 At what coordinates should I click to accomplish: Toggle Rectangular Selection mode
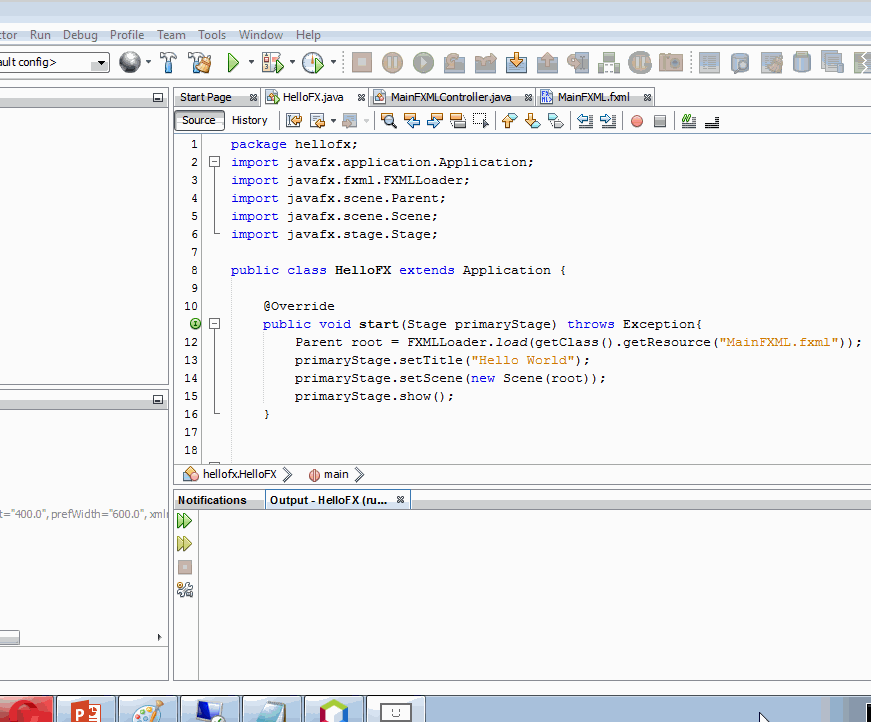pos(480,121)
